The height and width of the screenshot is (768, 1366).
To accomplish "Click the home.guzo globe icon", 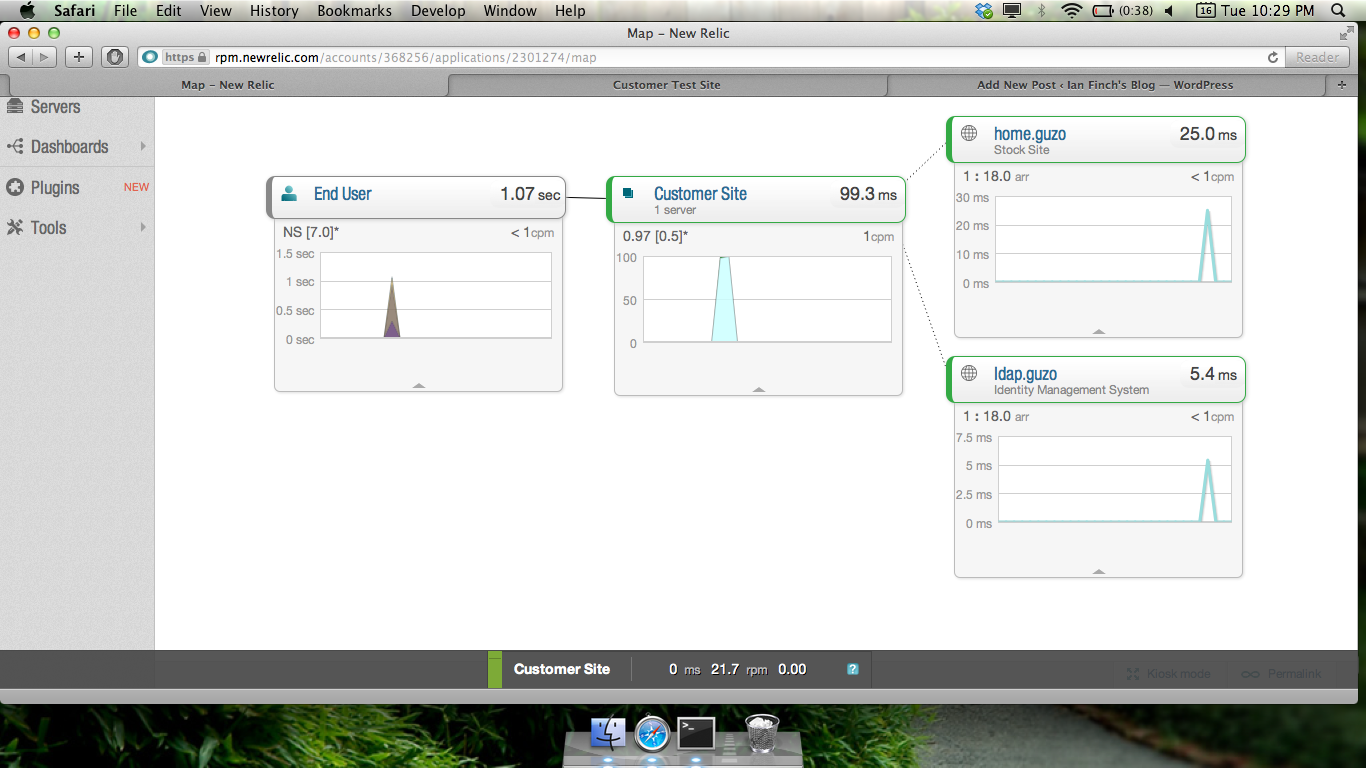I will click(x=968, y=133).
